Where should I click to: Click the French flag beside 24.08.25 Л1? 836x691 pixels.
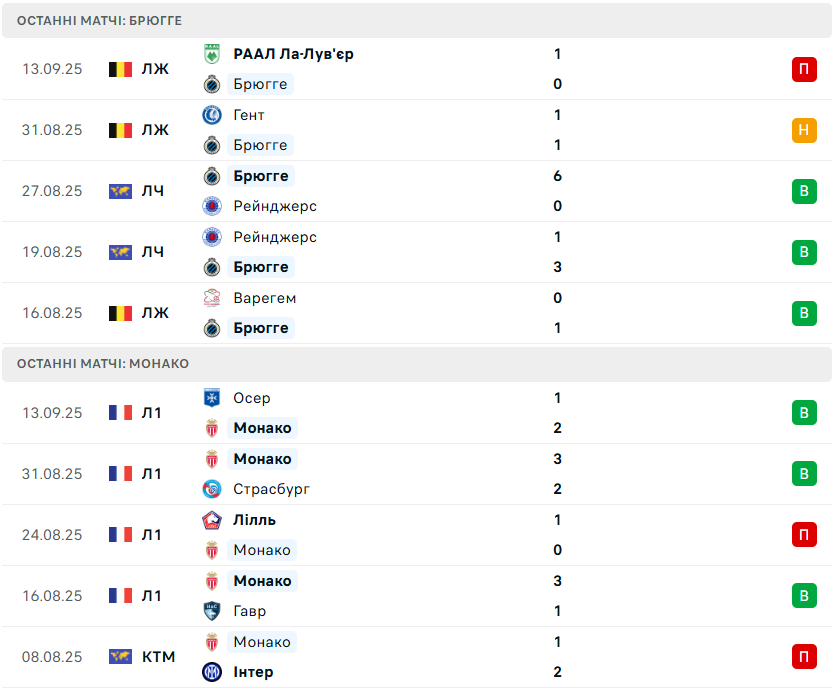point(120,535)
